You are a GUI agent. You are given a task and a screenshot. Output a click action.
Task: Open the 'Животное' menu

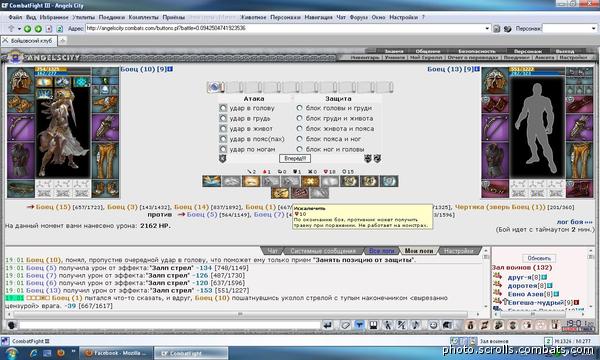pos(253,17)
